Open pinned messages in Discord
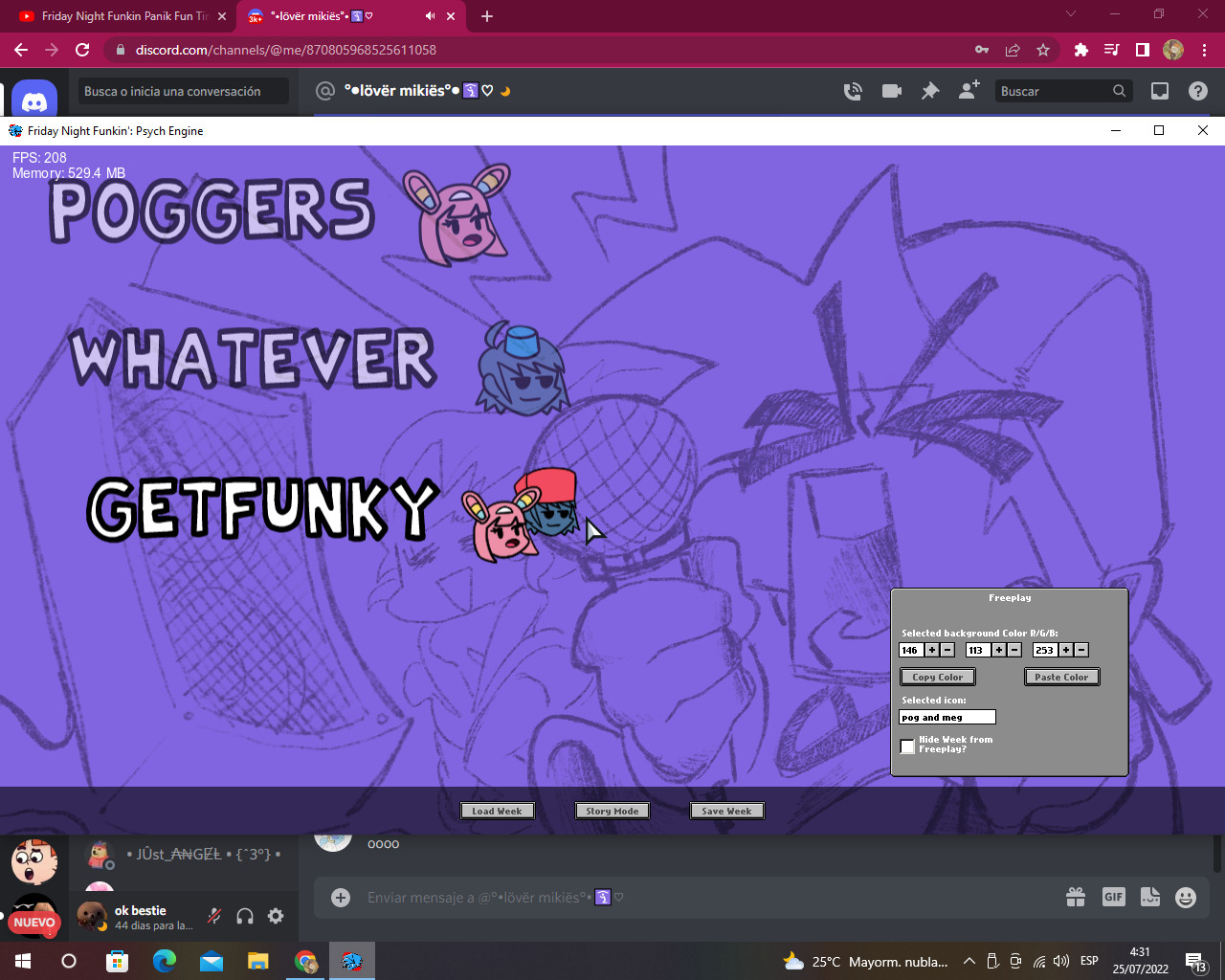Screen dimensions: 1225x980 pyautogui.click(x=930, y=91)
